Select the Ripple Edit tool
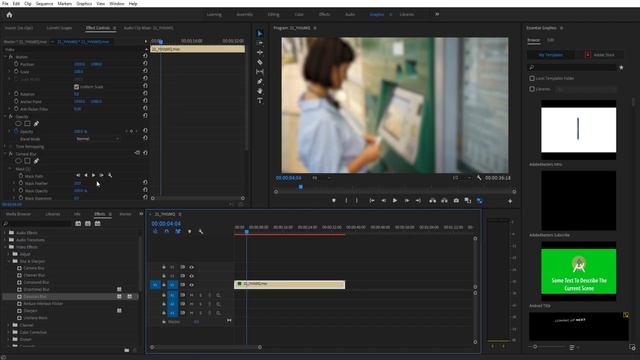 pyautogui.click(x=260, y=53)
